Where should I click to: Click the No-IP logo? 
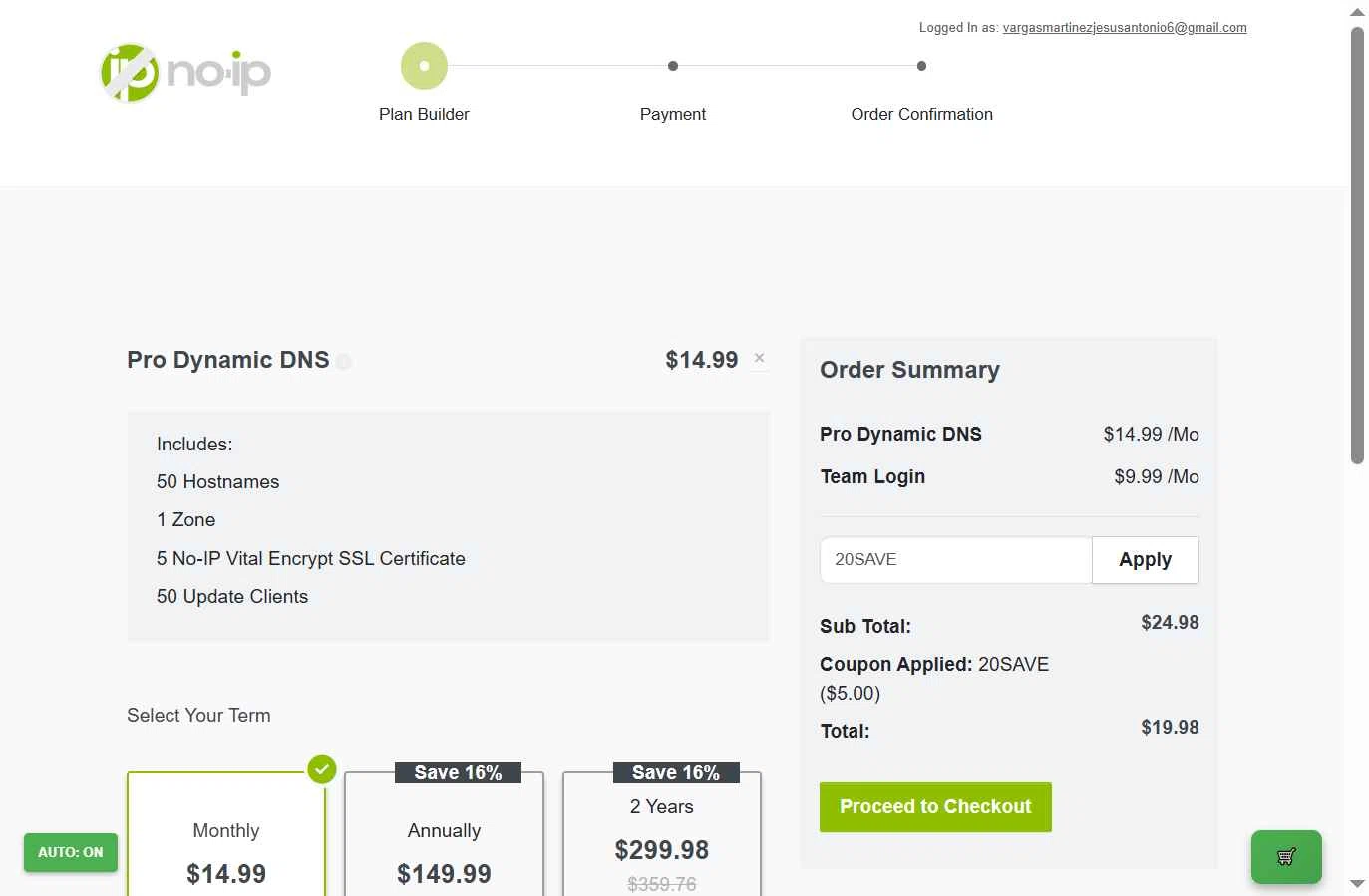pos(185,73)
